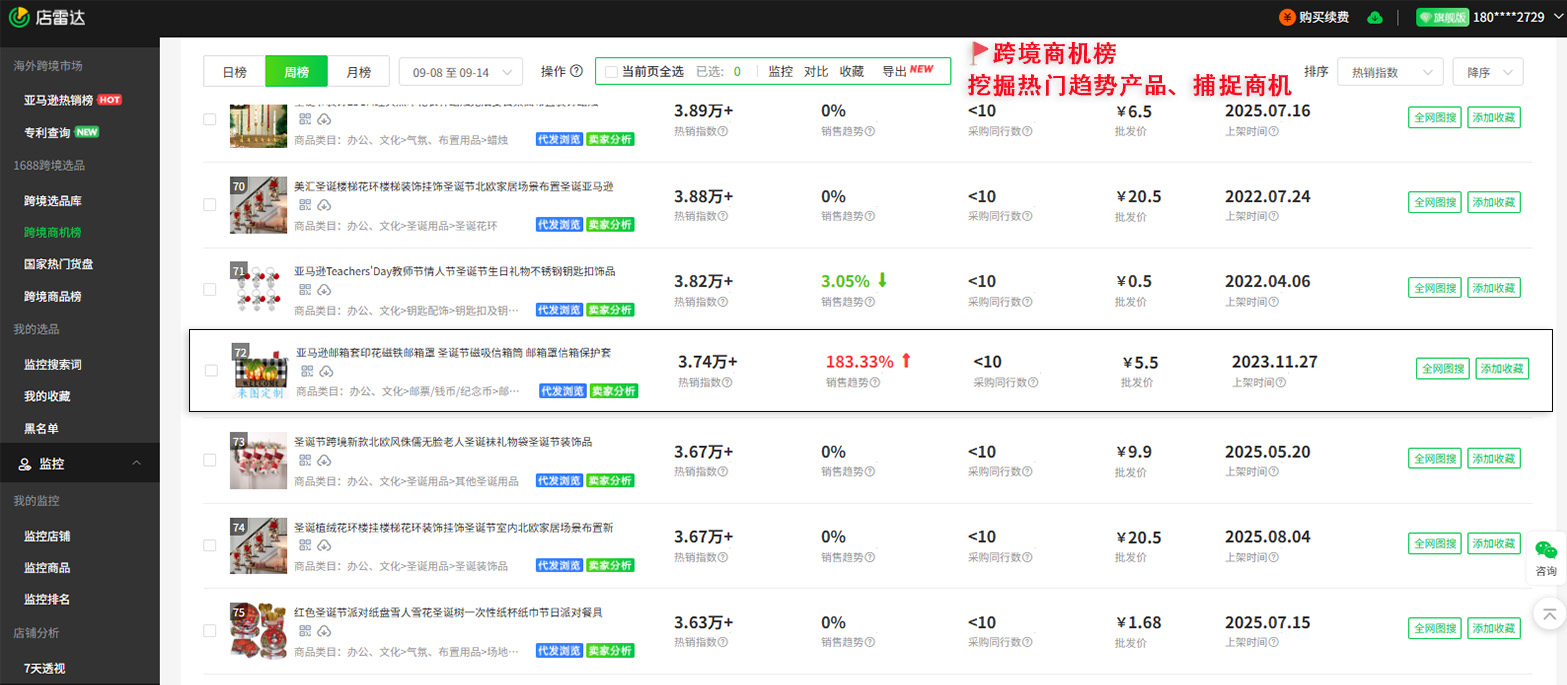The width and height of the screenshot is (1567, 685).
Task: Open the 热销指数 sort field dropdown
Action: point(1390,72)
